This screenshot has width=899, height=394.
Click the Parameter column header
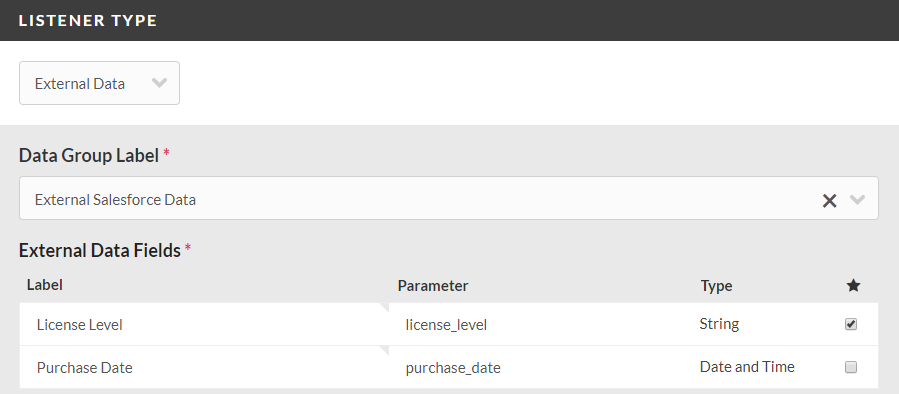click(433, 286)
